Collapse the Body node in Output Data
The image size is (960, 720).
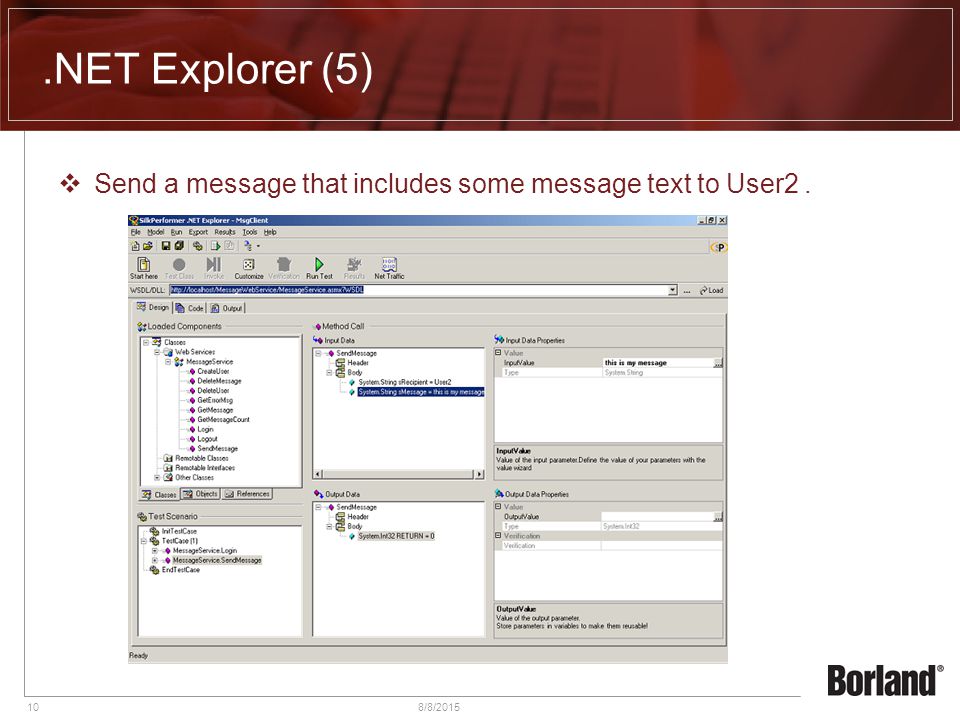point(329,527)
